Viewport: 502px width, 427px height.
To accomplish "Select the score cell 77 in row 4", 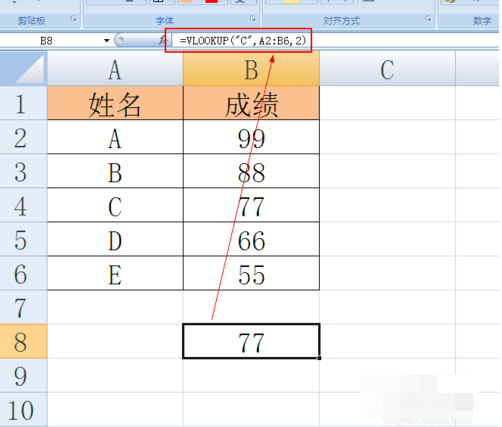I will tap(251, 205).
